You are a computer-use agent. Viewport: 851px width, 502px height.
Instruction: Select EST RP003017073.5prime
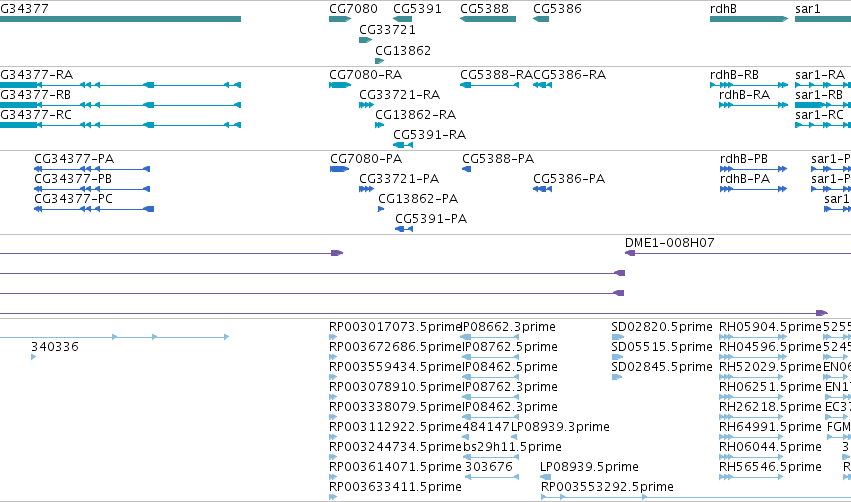333,338
